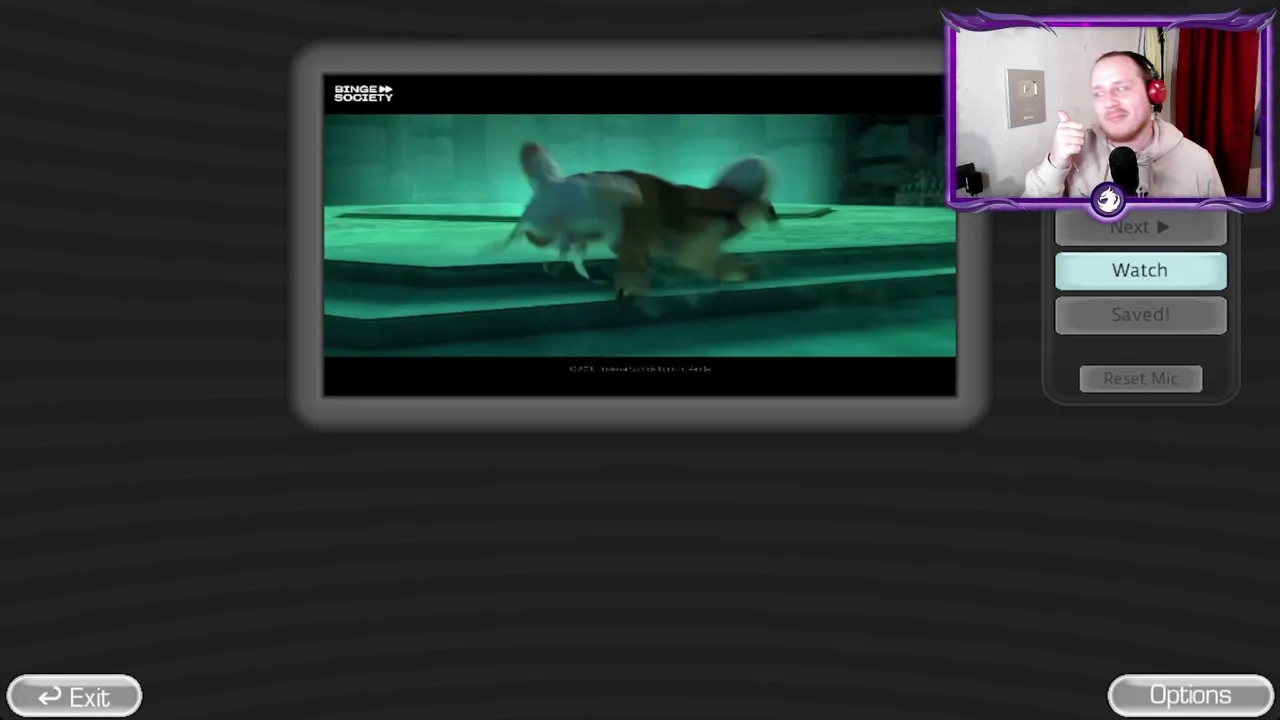Exit the current screen
Screen dimensions: 1280x720
pyautogui.click(x=74, y=697)
